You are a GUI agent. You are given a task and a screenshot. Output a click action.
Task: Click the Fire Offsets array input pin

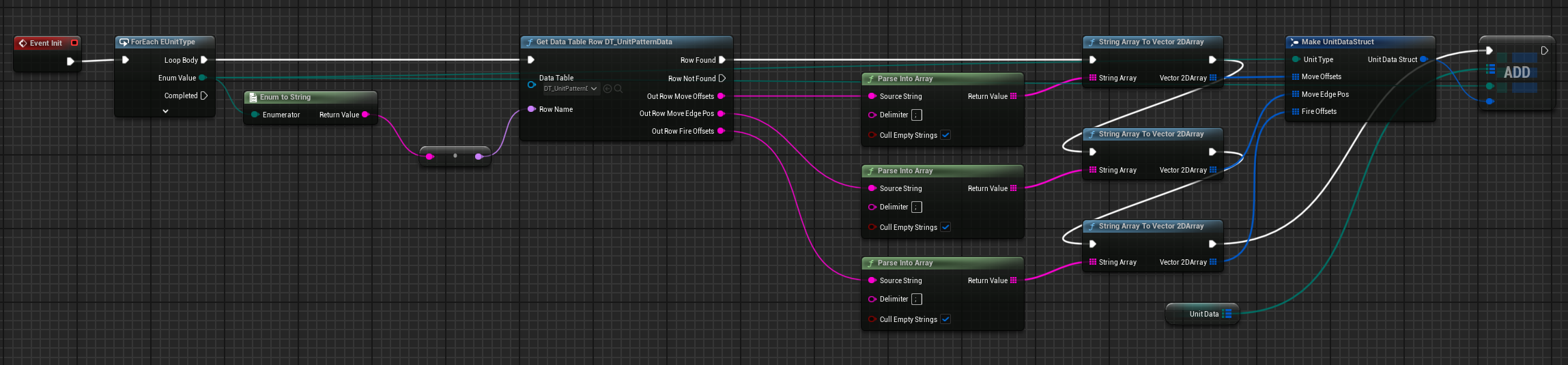point(1295,111)
